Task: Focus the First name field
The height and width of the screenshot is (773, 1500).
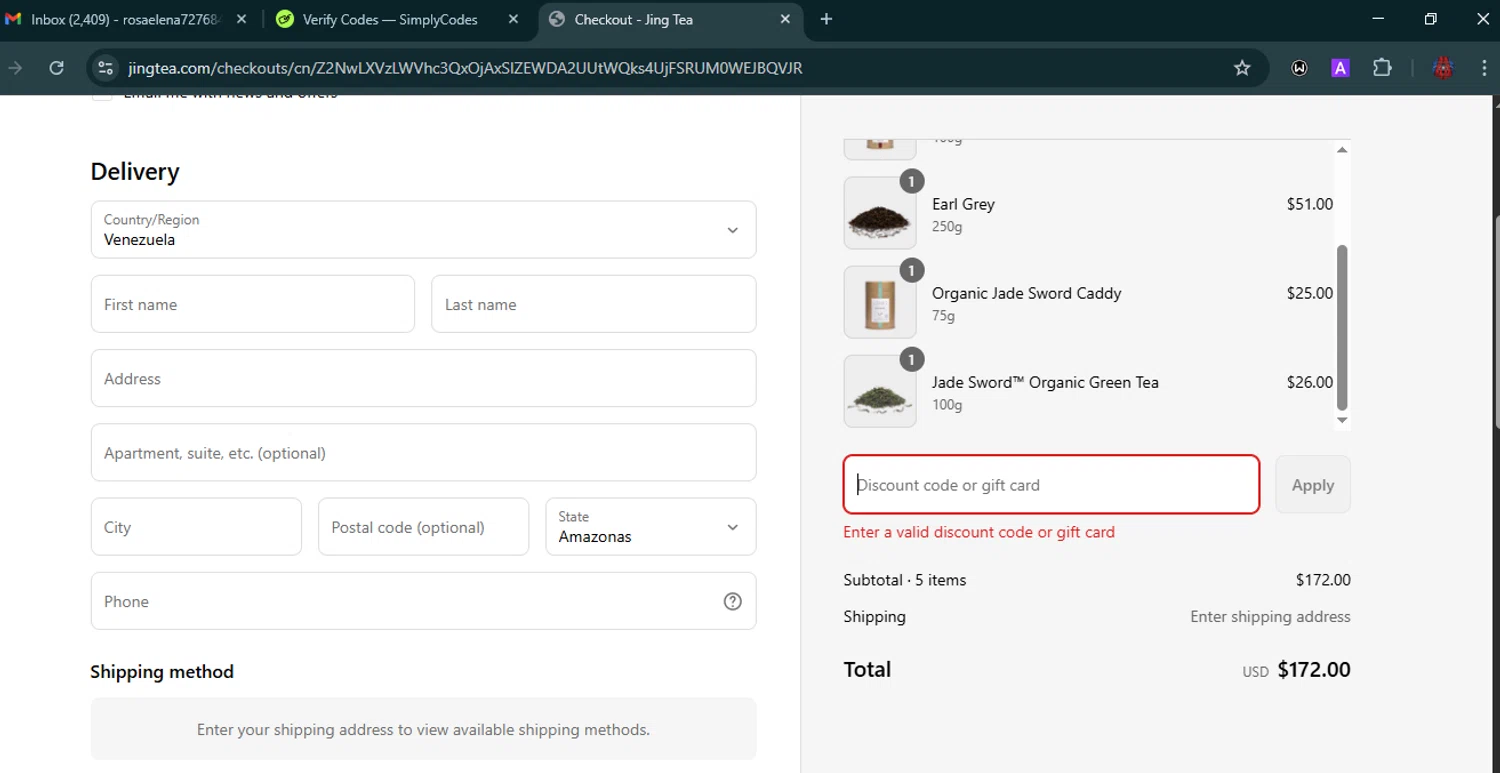Action: pos(253,304)
